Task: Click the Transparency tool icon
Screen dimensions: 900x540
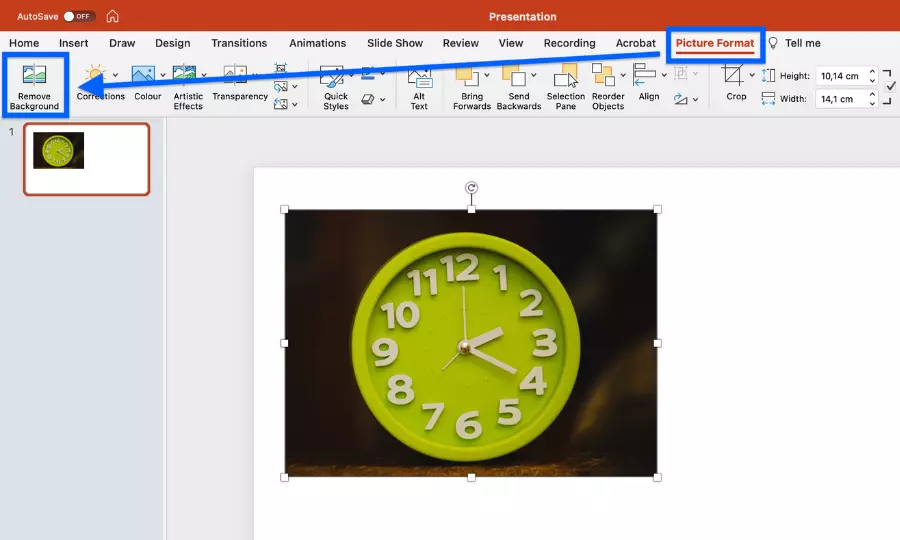Action: (x=235, y=75)
